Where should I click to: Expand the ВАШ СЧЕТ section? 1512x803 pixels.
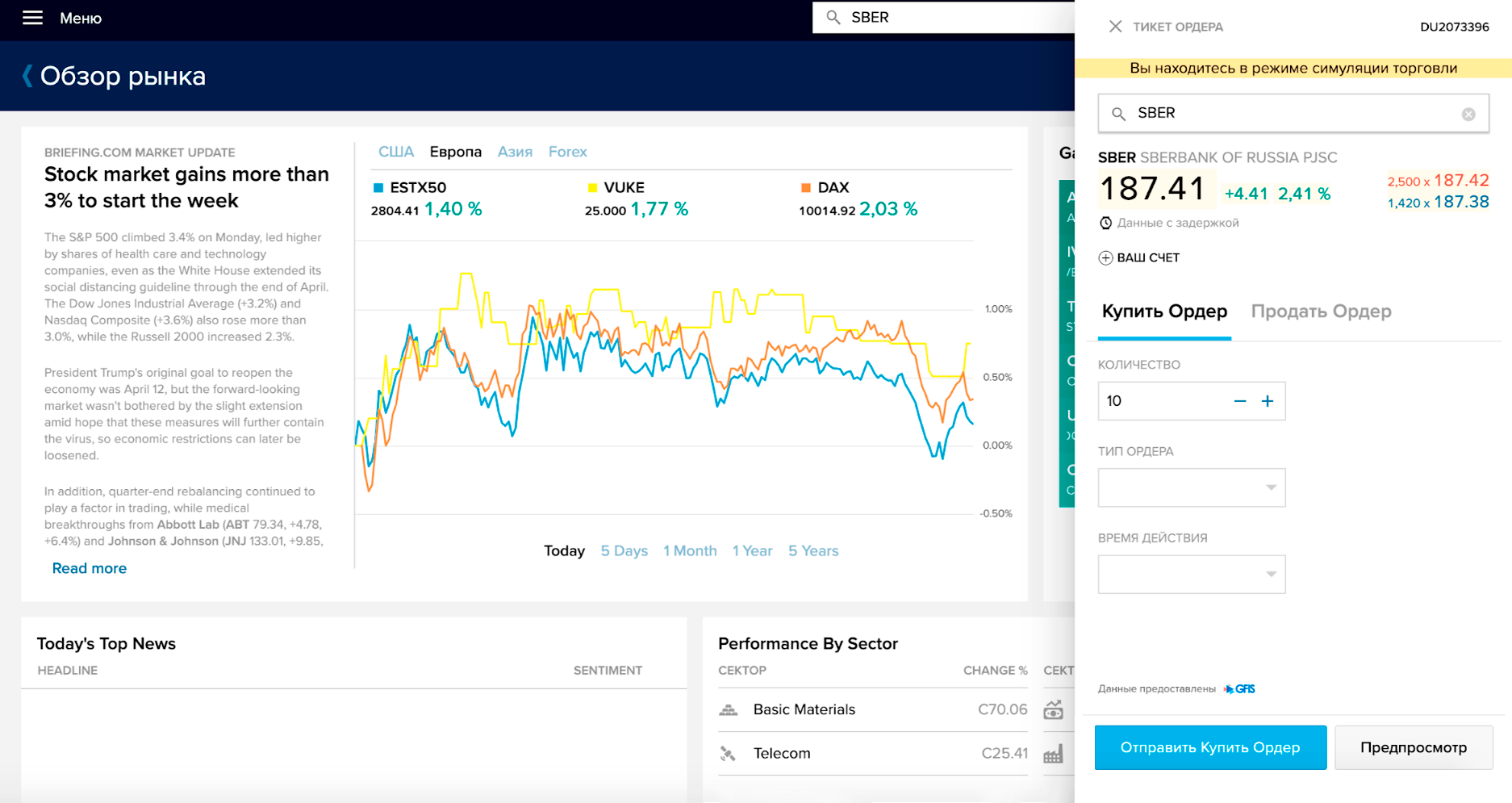point(1139,257)
